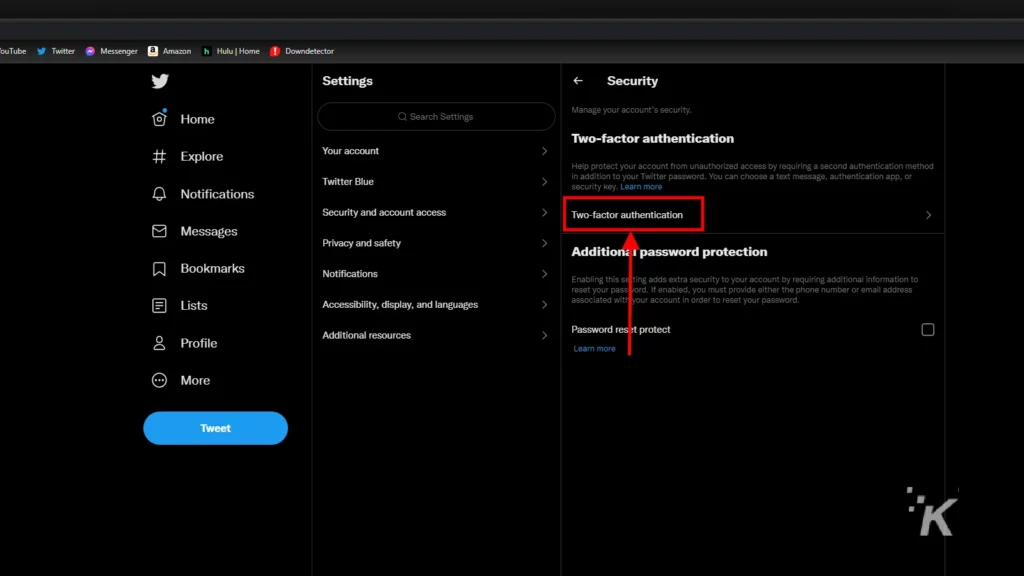The image size is (1024, 576).
Task: Expand Security and account access chevron
Action: [544, 212]
